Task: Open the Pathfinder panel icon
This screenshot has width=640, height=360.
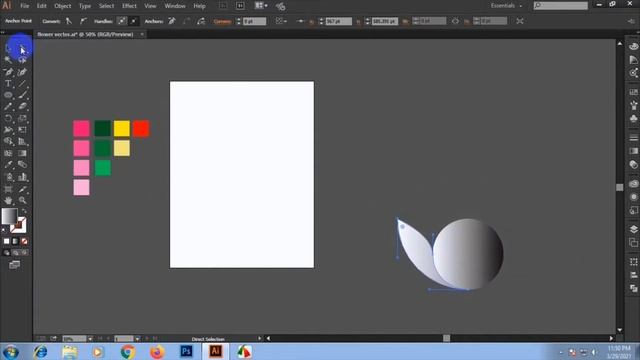Action: [633, 289]
